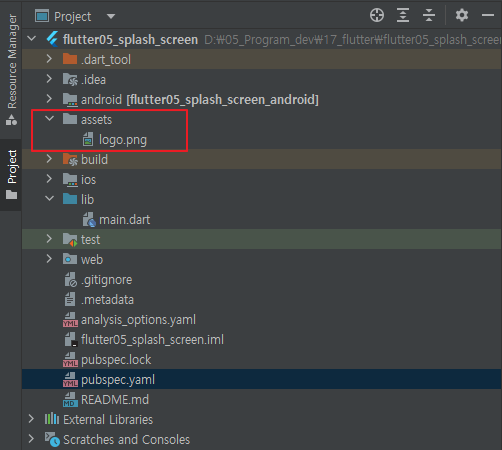This screenshot has height=450, width=502.
Task: Click the D:\05_Program_dev project path text
Action: tap(353, 40)
